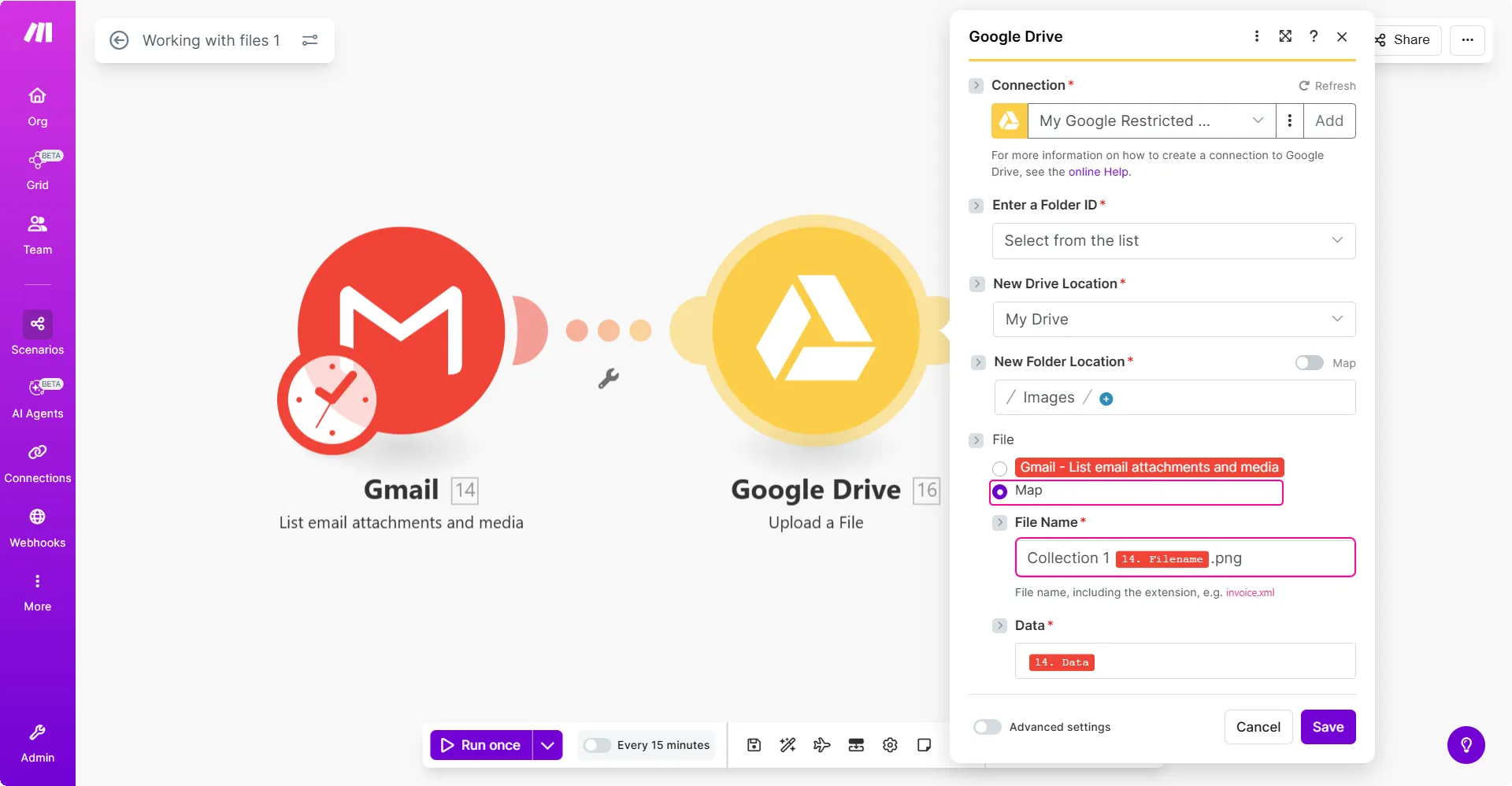Click the scenario name Working with files 1

[211, 40]
